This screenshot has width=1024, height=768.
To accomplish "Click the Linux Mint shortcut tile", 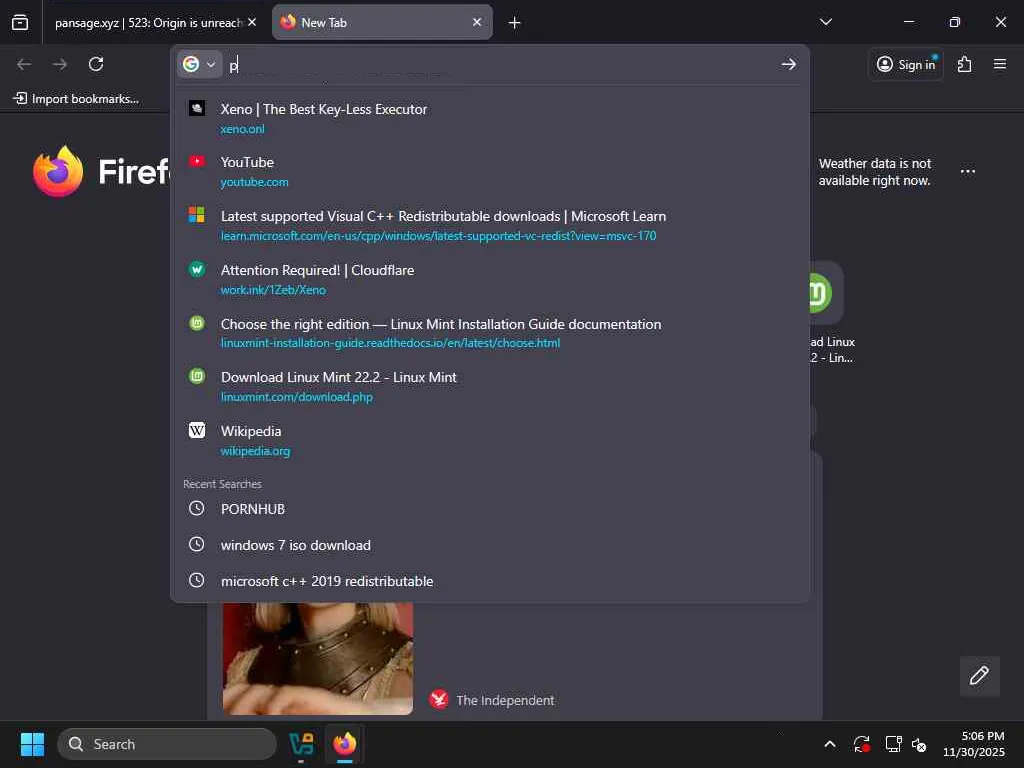I will click(x=825, y=293).
